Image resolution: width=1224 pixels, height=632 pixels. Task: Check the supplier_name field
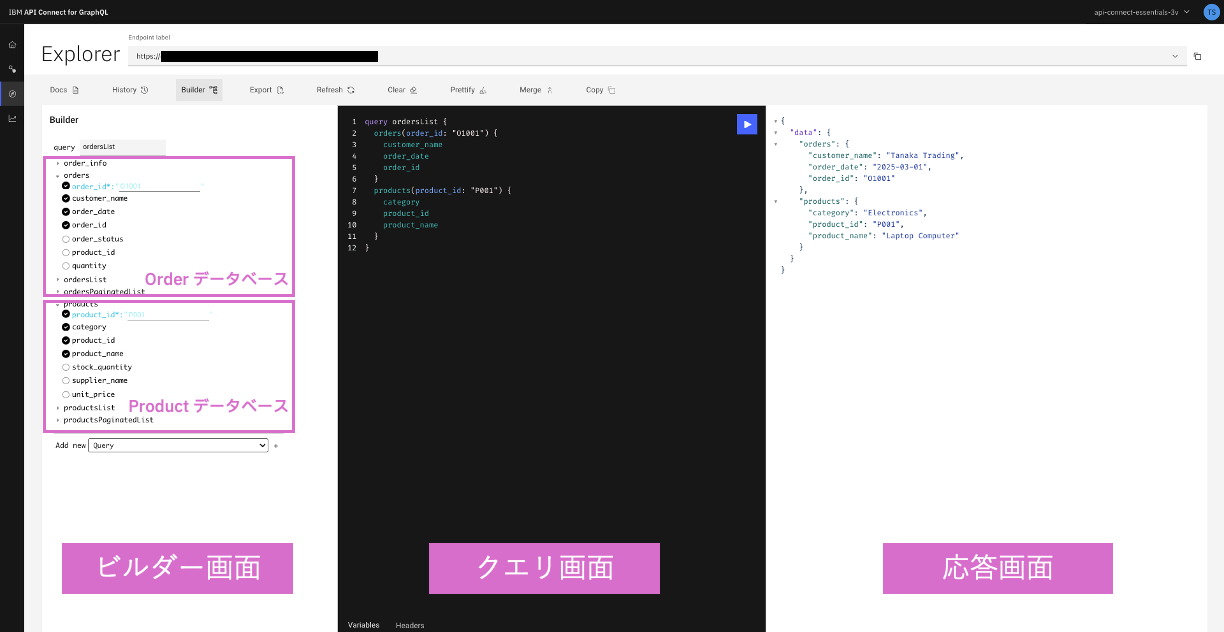(66, 380)
